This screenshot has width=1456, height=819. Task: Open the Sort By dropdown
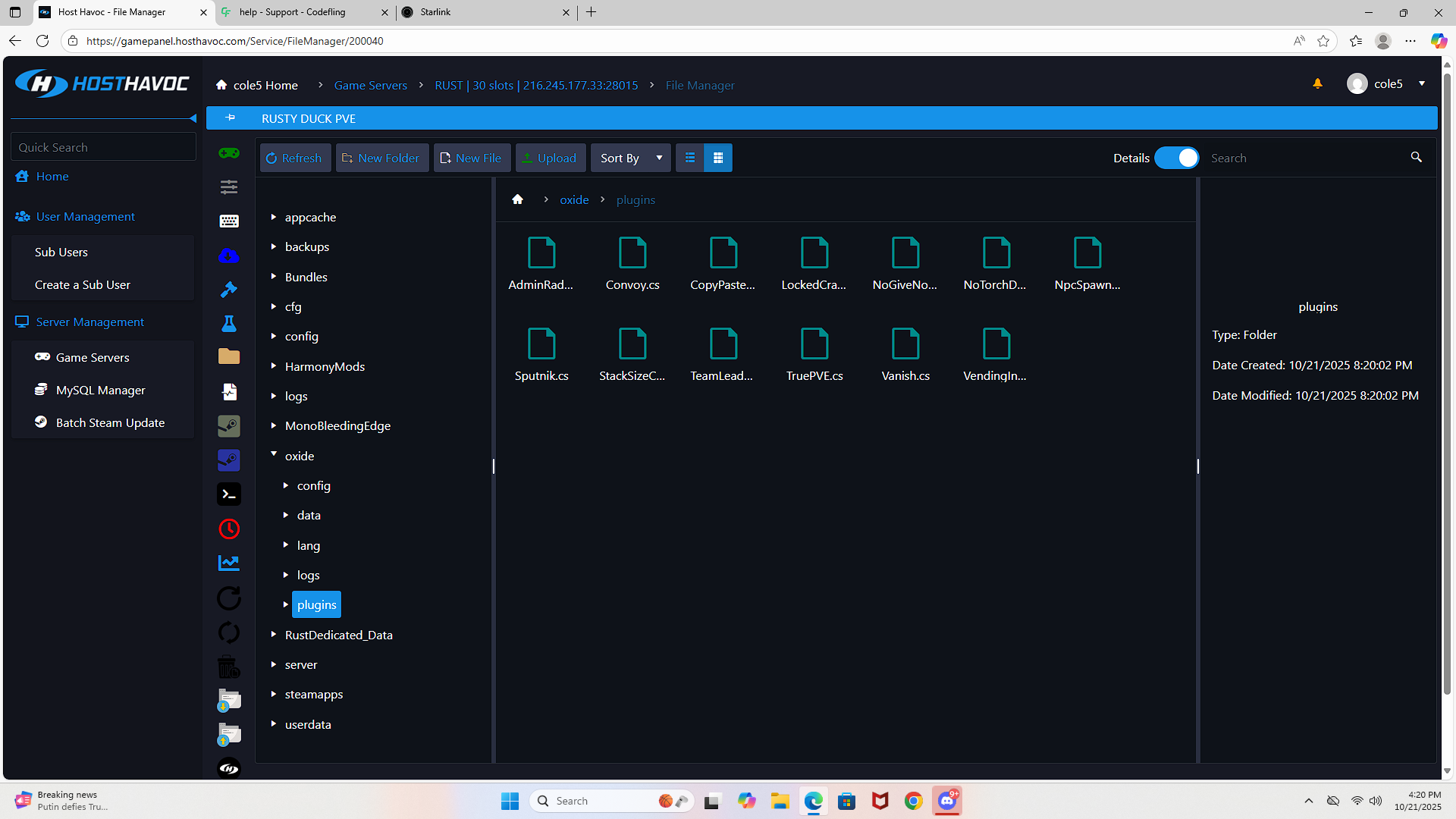(631, 158)
